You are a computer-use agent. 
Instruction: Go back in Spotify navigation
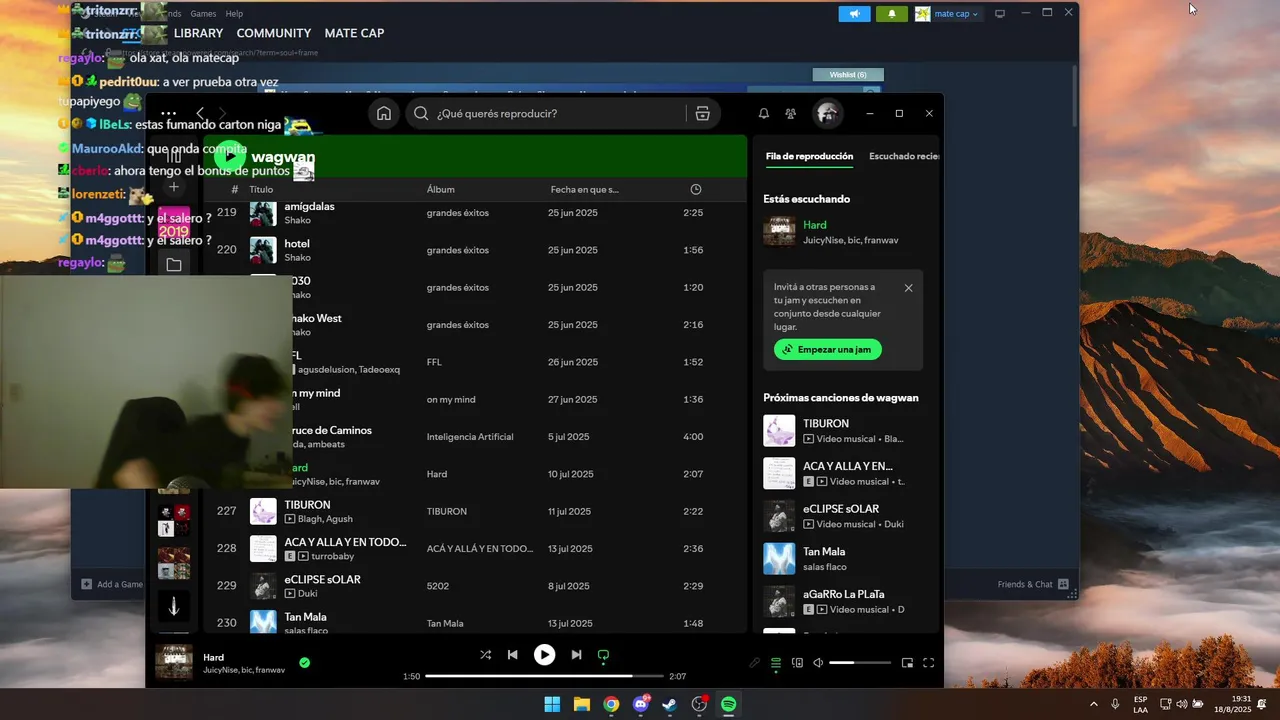pyautogui.click(x=201, y=113)
